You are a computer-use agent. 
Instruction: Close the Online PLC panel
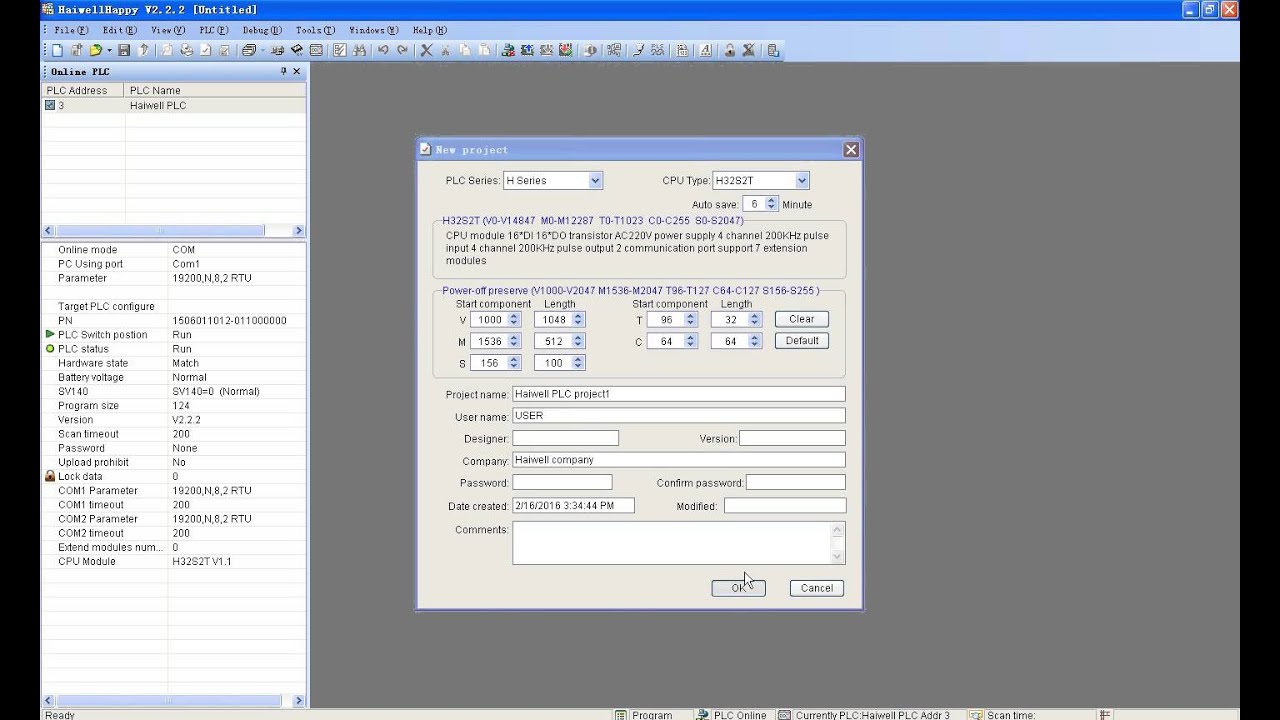coord(296,72)
